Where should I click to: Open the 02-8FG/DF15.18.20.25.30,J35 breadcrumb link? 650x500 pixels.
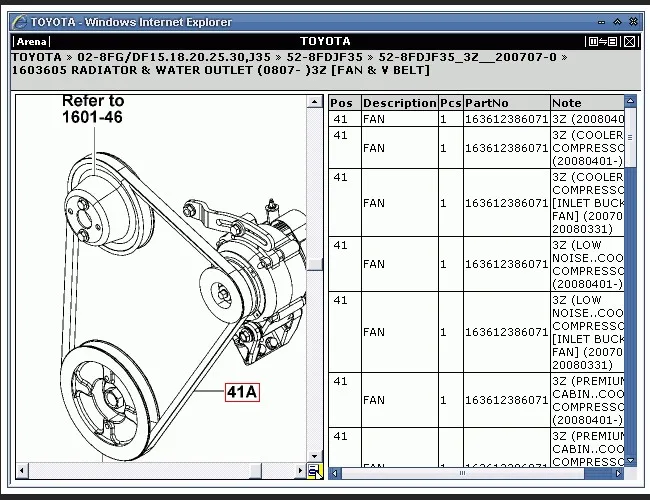[174, 57]
